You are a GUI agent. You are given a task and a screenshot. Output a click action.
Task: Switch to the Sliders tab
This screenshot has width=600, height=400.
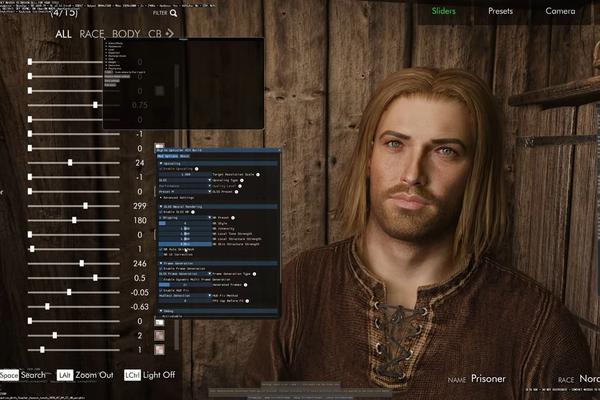click(443, 11)
